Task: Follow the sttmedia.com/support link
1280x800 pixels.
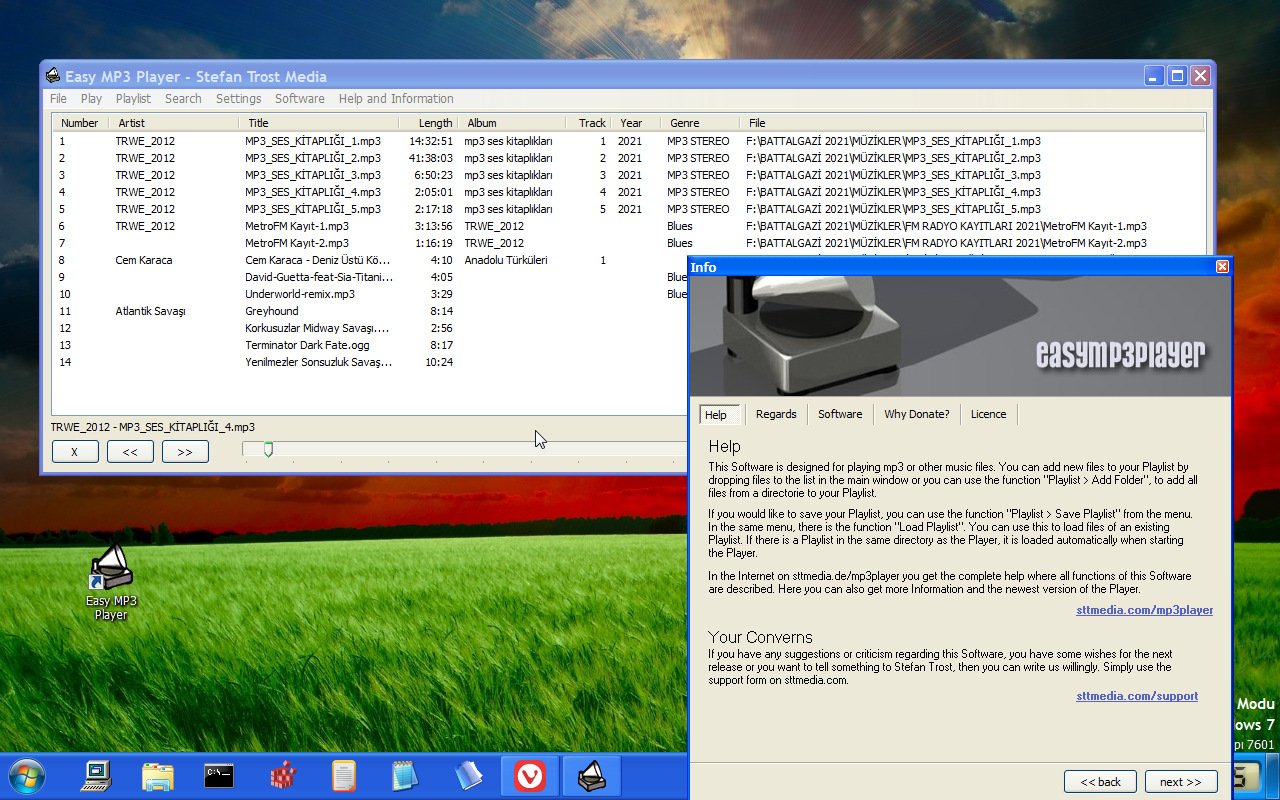Action: tap(1137, 696)
